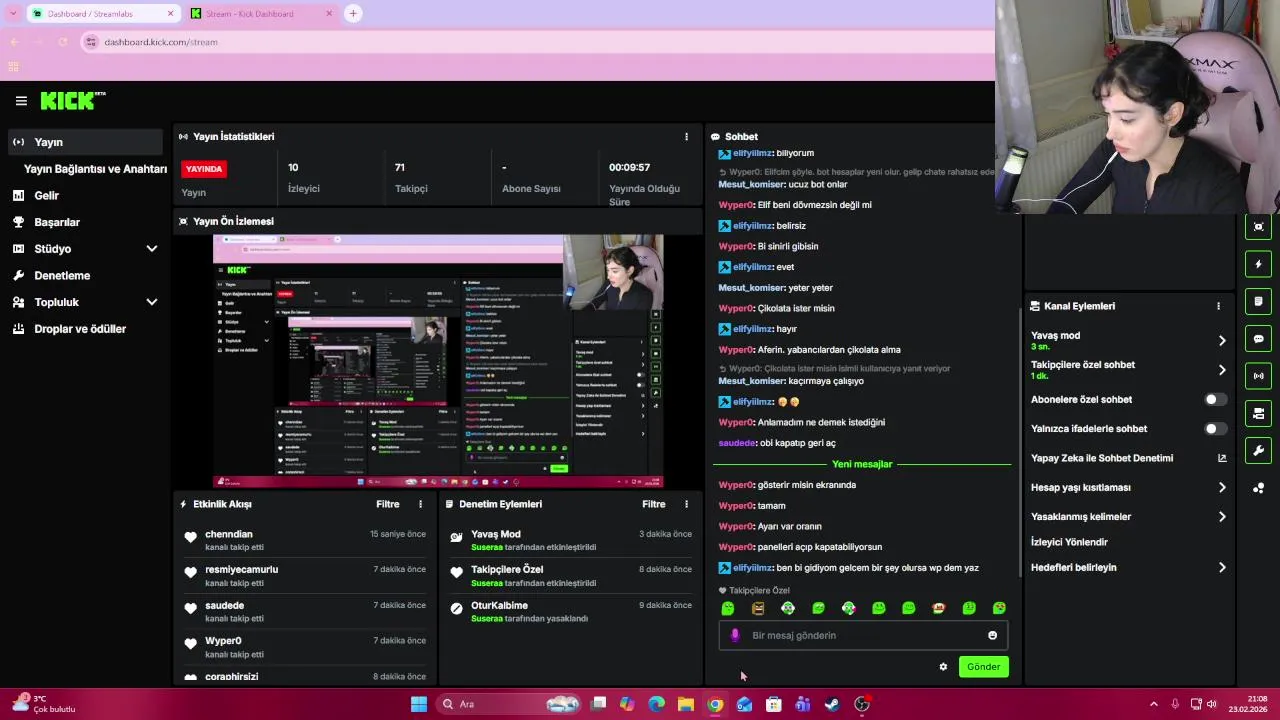Toggle Yalnızca ifadelerle sohbet switch
This screenshot has height=720, width=1280.
[x=1214, y=429]
